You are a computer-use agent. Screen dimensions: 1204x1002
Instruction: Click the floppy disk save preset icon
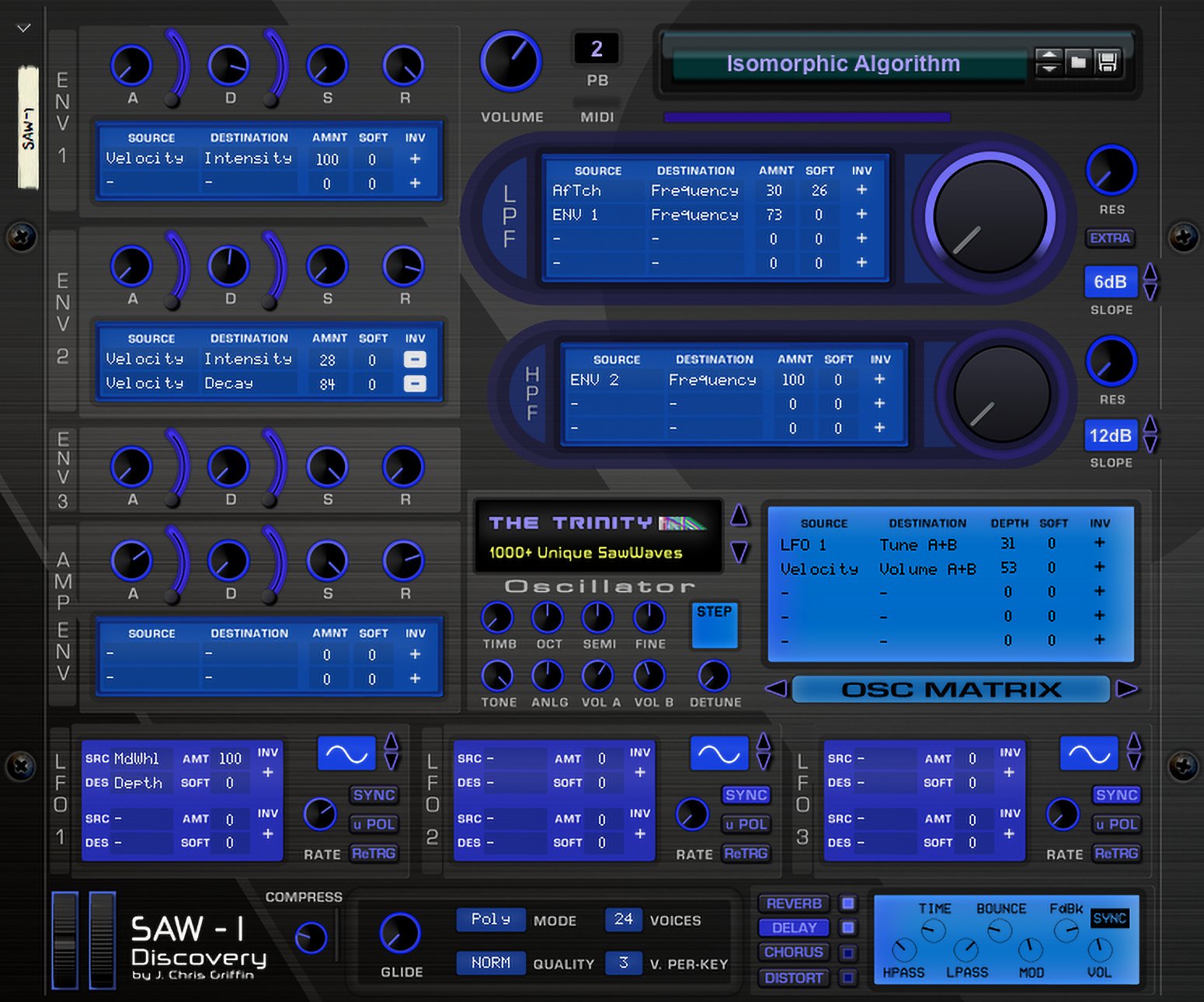(x=1108, y=62)
